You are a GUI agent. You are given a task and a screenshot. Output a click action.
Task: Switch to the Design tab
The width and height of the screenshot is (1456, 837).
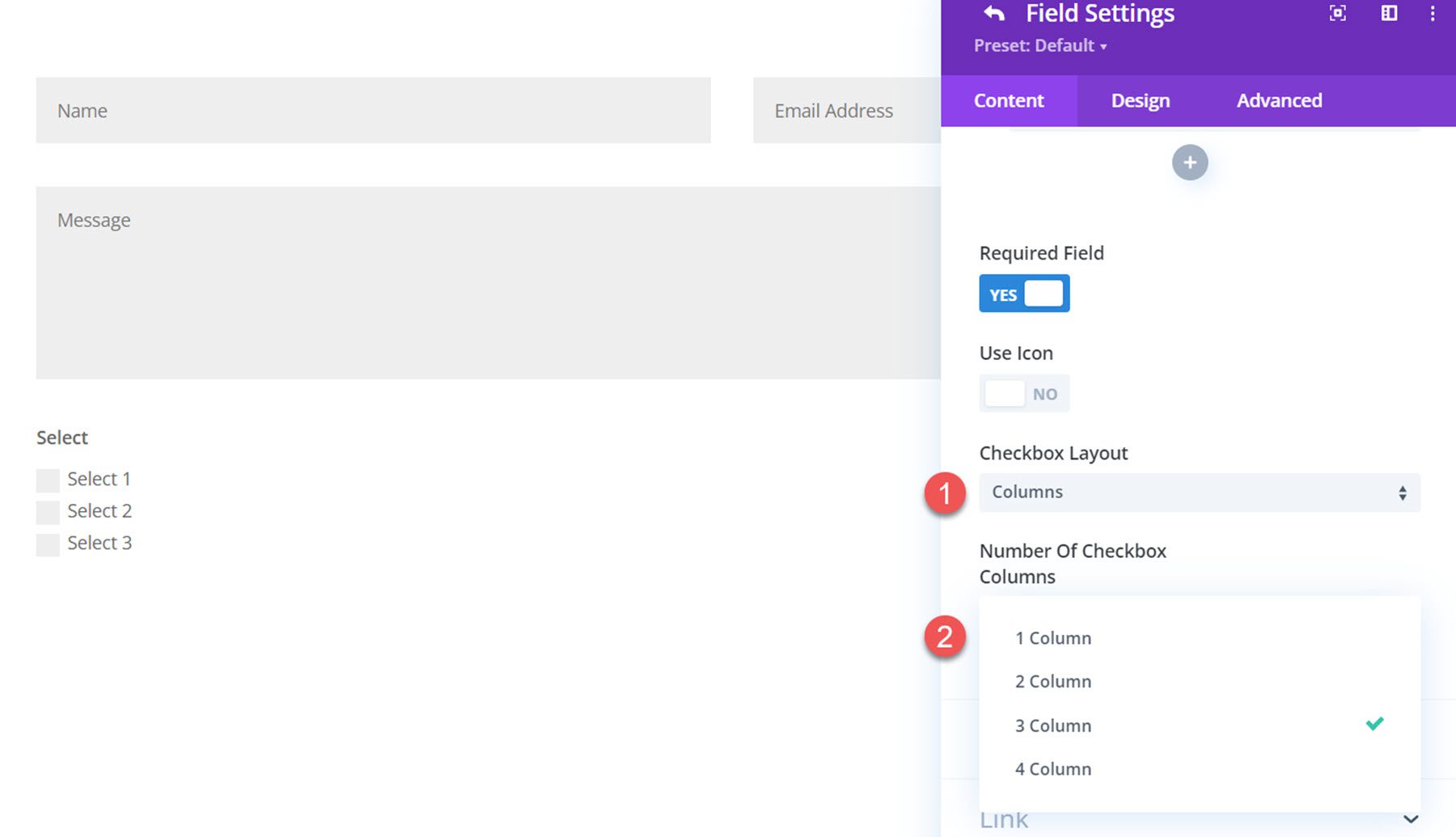1140,100
